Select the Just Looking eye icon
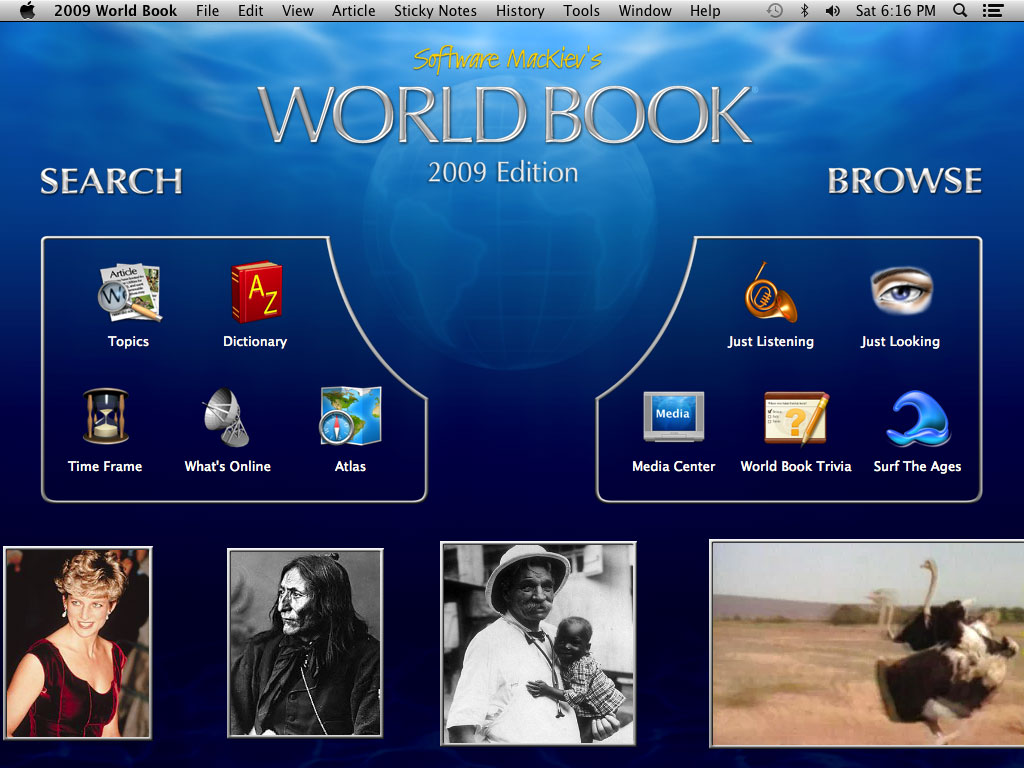1024x768 pixels. pos(900,291)
